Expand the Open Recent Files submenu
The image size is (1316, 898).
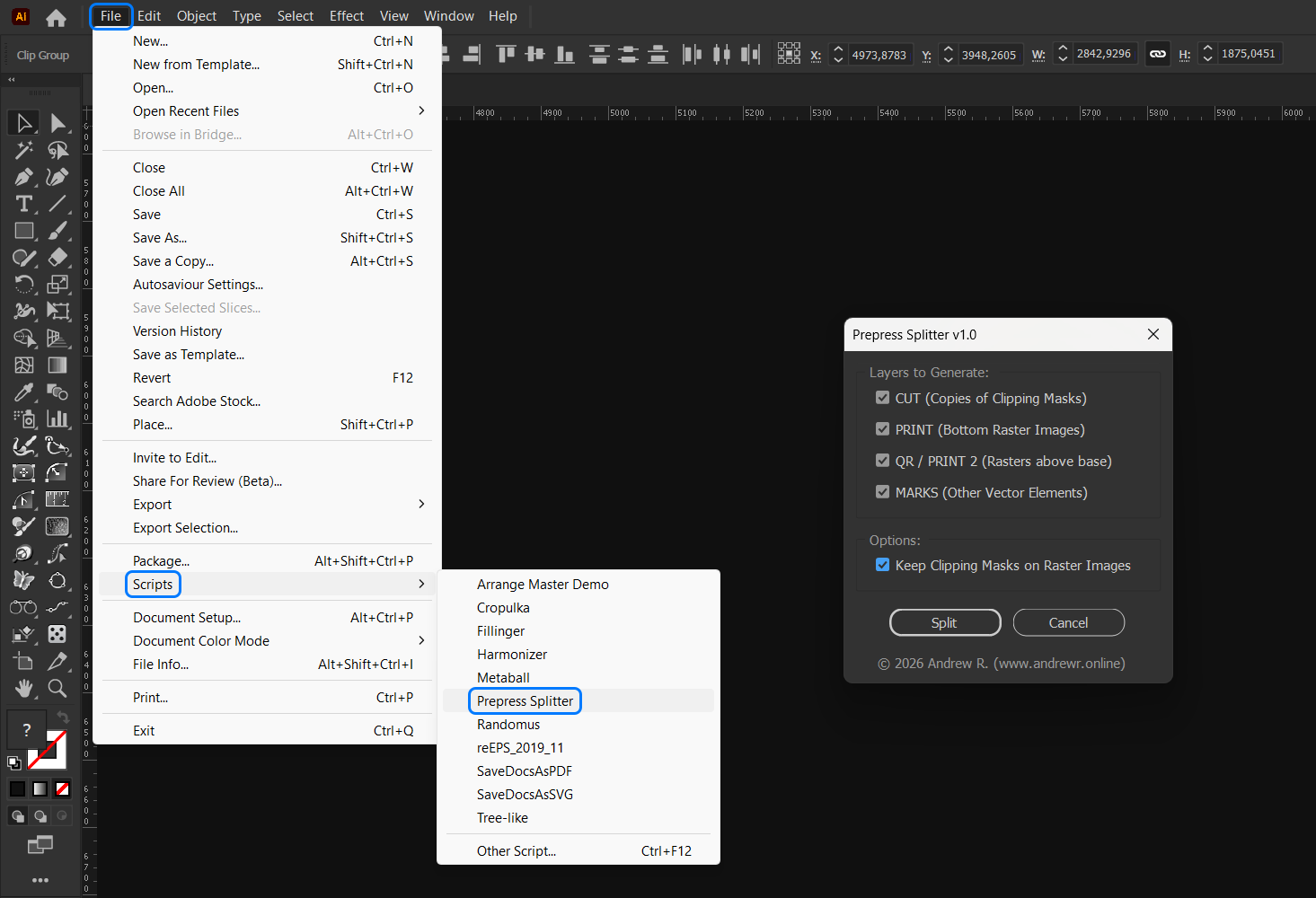click(267, 111)
